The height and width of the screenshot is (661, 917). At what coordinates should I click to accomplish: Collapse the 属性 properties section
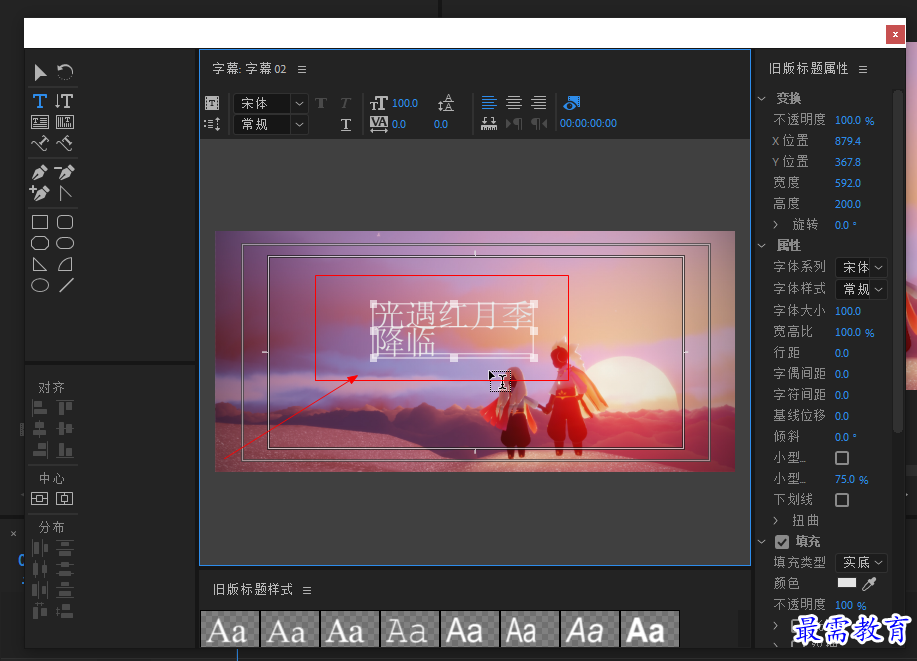click(x=762, y=246)
